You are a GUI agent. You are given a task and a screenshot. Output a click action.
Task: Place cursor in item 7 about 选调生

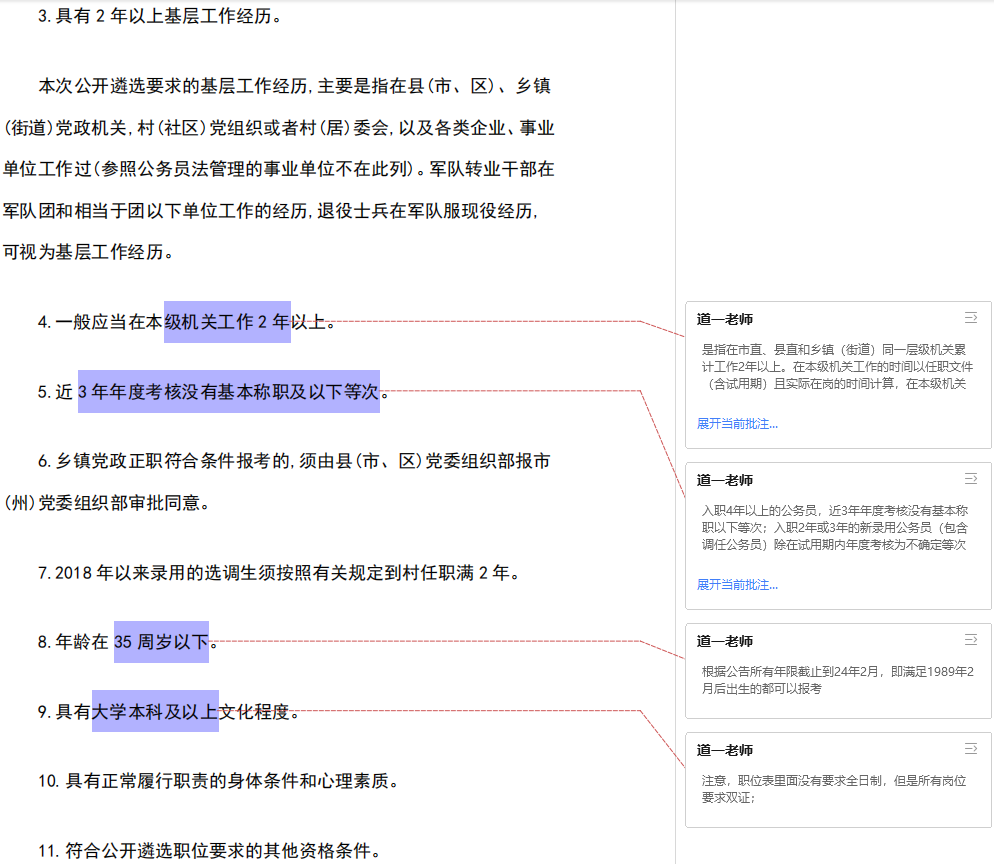click(278, 573)
